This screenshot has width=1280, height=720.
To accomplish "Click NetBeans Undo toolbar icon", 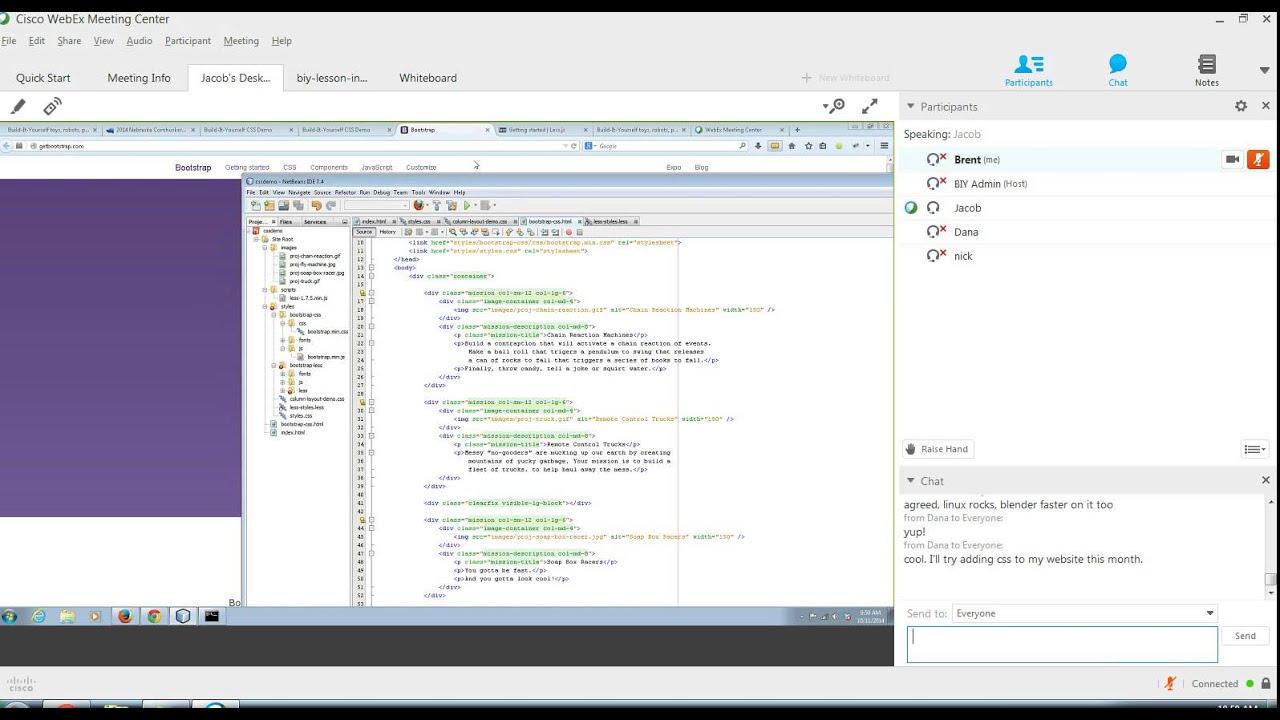I will 316,205.
